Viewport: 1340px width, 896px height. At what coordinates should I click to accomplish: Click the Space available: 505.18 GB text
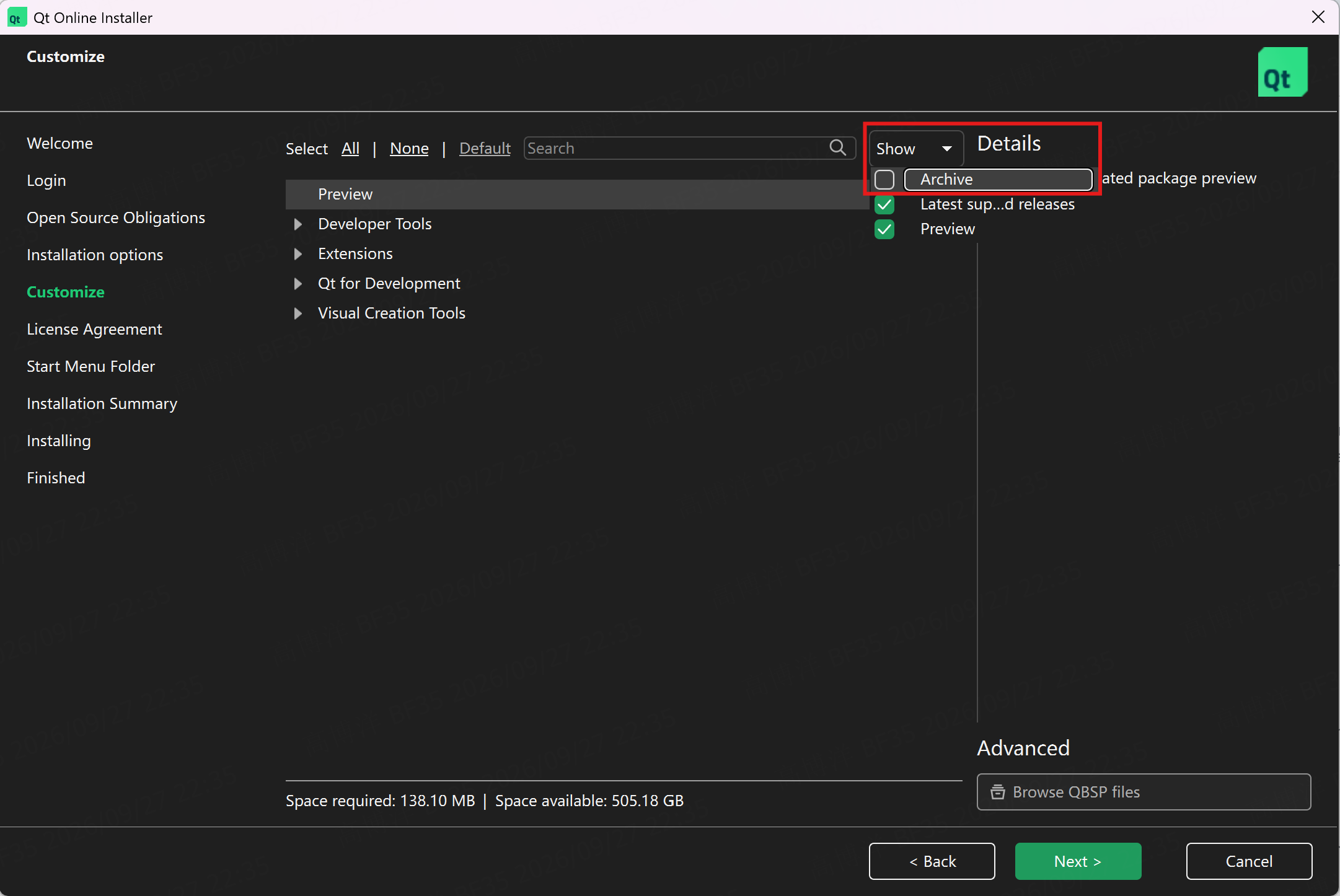[x=589, y=801]
